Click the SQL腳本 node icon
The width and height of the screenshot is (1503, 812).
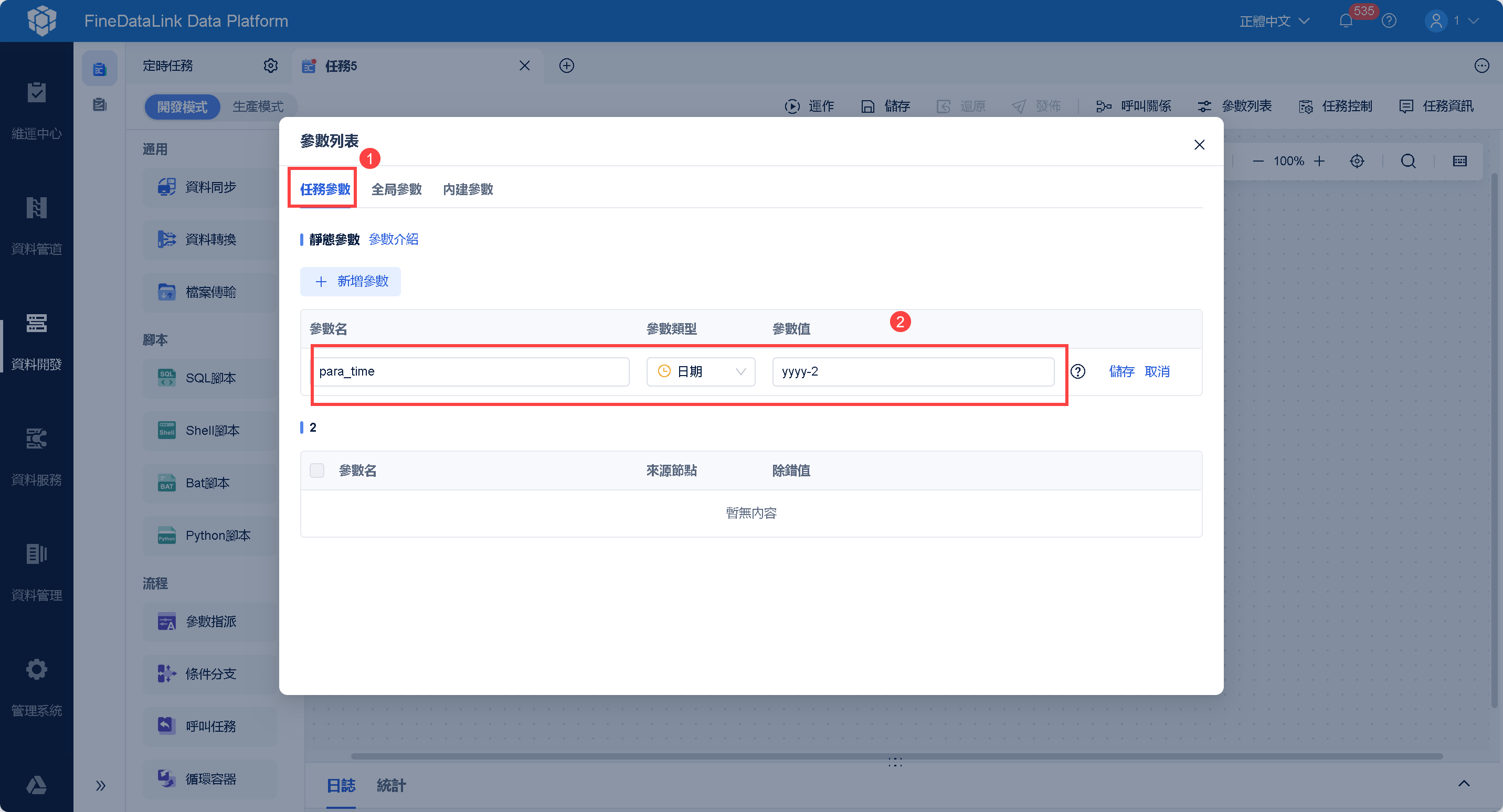click(167, 378)
